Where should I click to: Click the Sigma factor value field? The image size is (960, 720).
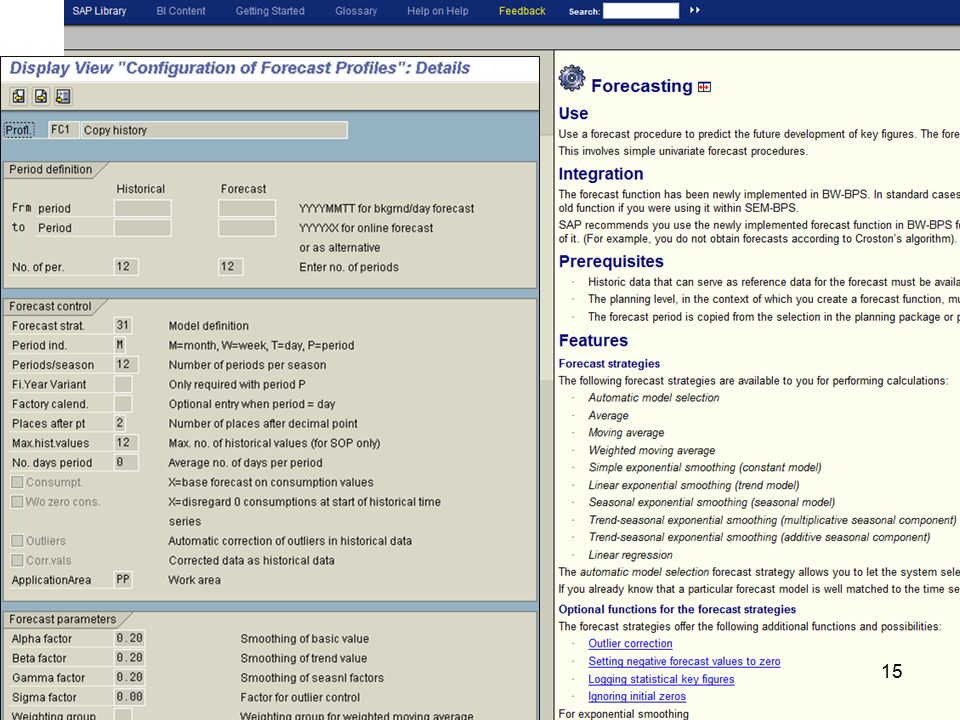pyautogui.click(x=129, y=697)
